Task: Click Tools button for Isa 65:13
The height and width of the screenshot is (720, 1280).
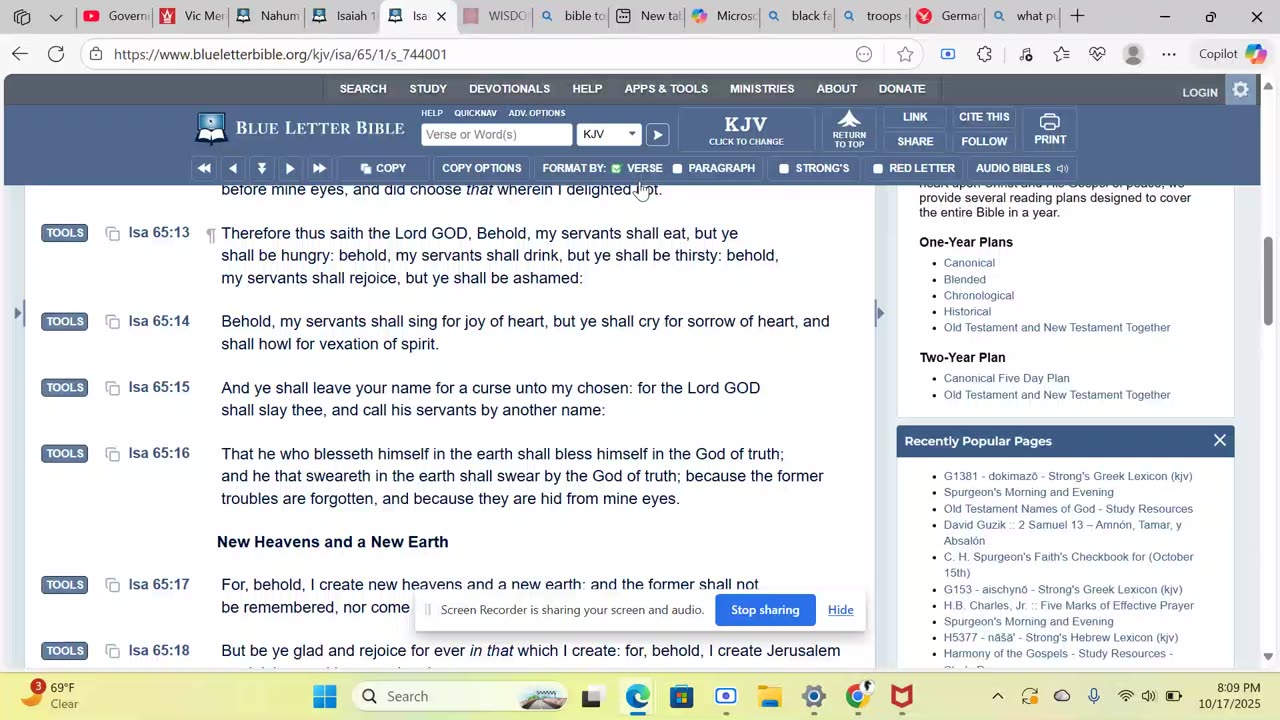Action: [64, 233]
